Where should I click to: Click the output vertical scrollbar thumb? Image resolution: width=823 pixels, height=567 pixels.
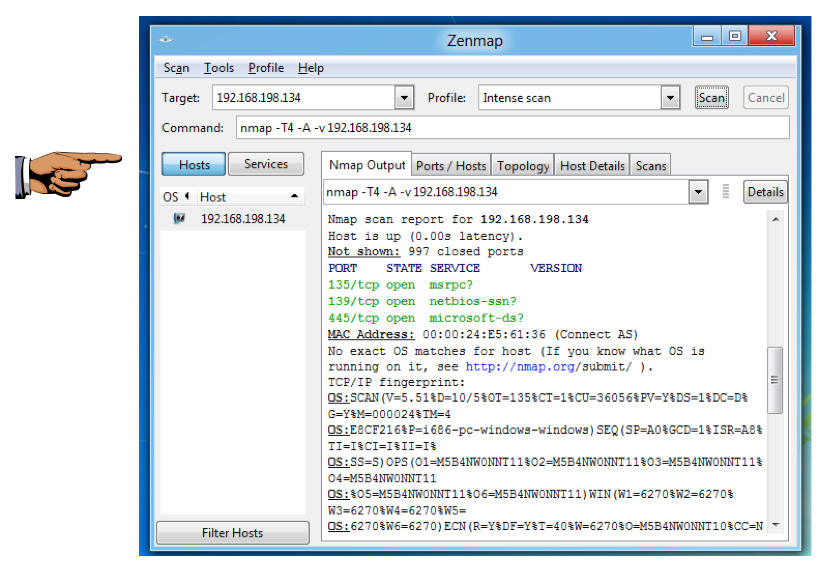pos(775,380)
